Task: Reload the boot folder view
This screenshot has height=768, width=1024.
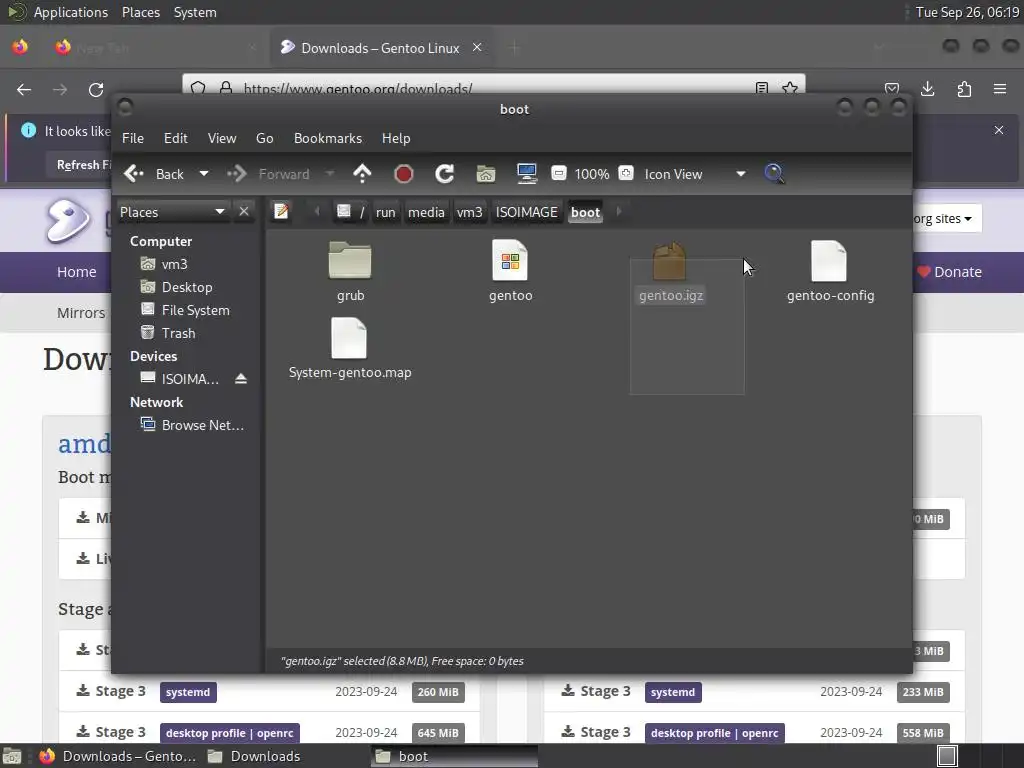Action: point(445,174)
